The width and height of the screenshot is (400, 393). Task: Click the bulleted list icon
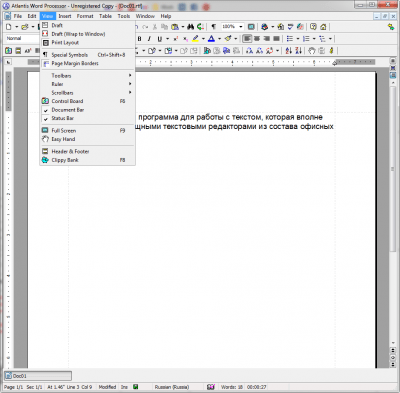click(x=290, y=39)
